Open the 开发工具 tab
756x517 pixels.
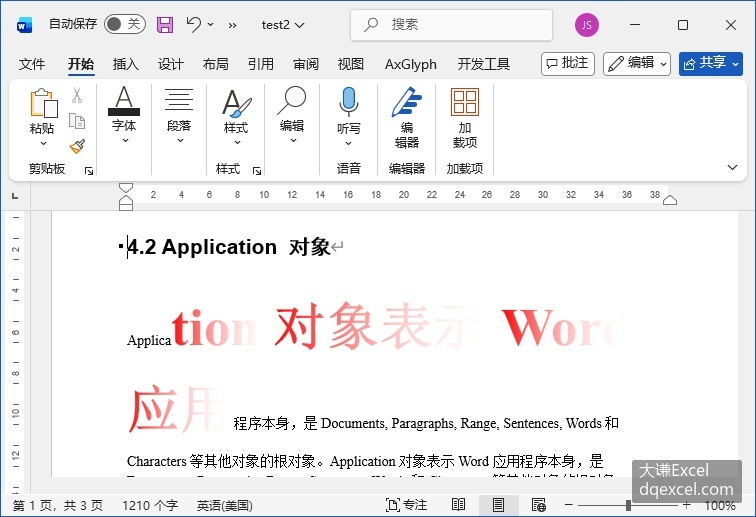484,64
